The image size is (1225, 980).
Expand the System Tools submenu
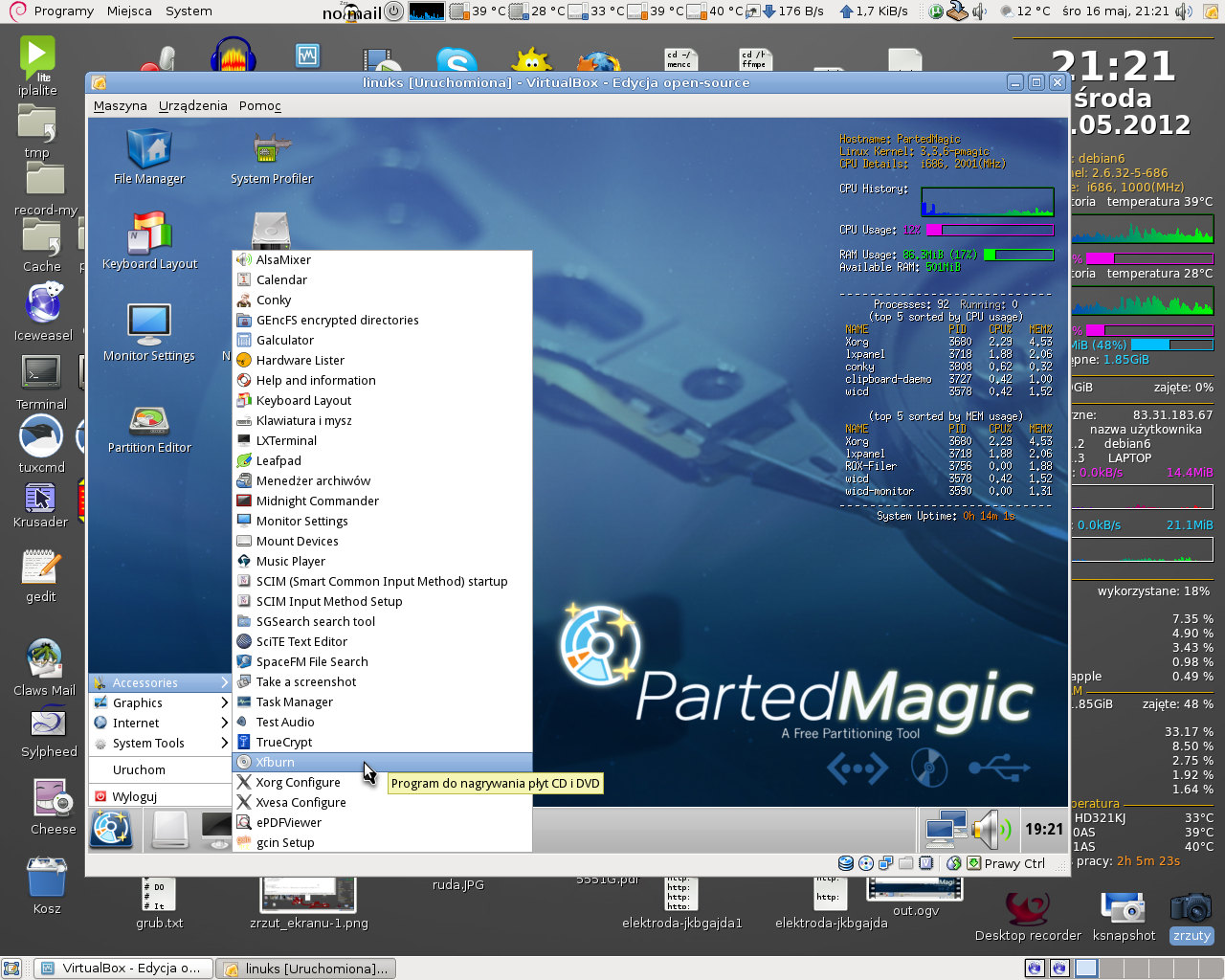161,743
